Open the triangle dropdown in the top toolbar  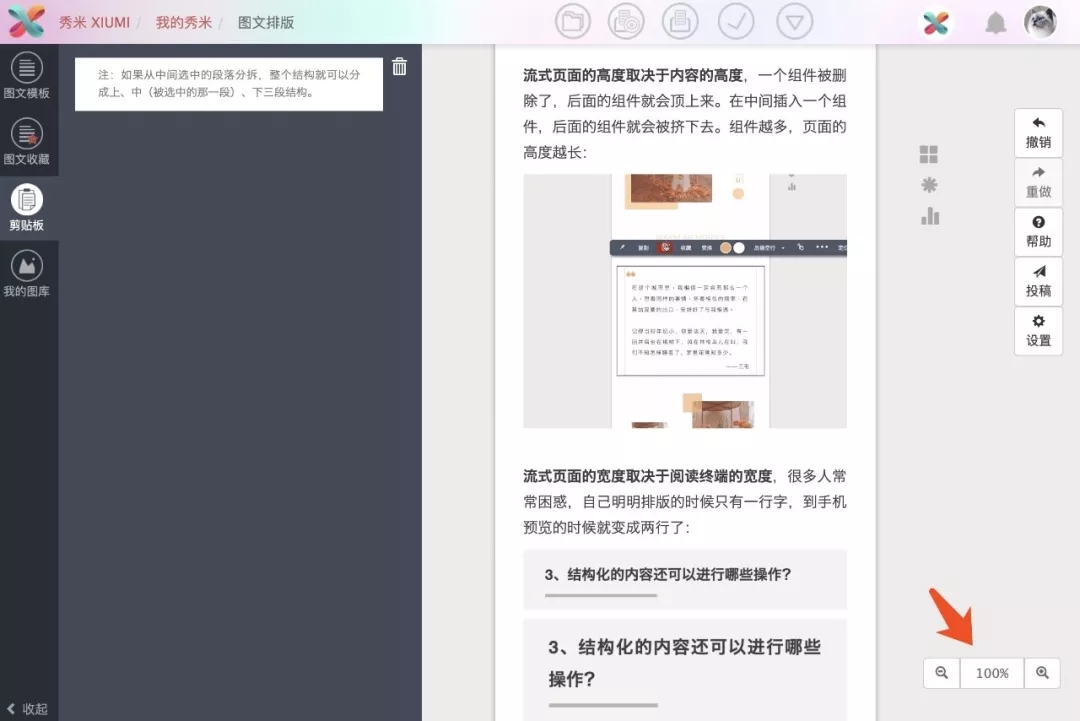pyautogui.click(x=794, y=21)
